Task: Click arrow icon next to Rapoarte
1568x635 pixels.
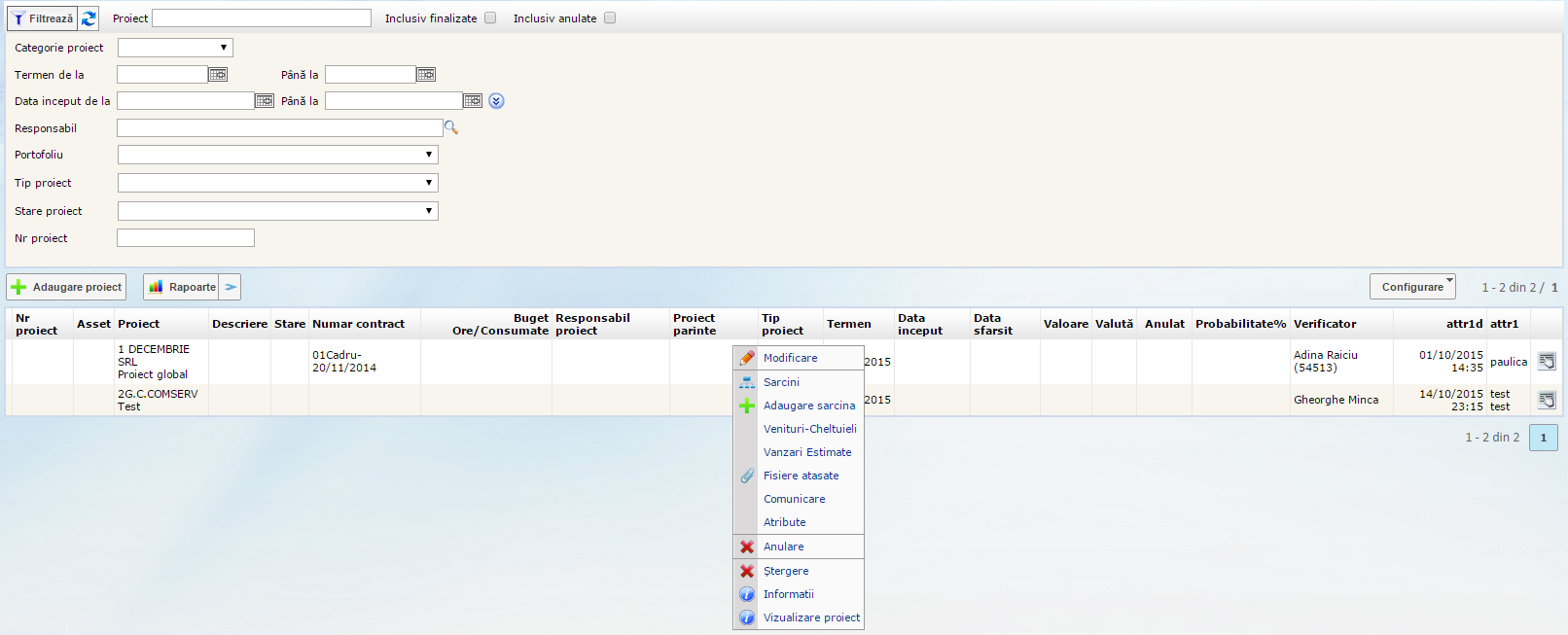Action: (x=231, y=287)
